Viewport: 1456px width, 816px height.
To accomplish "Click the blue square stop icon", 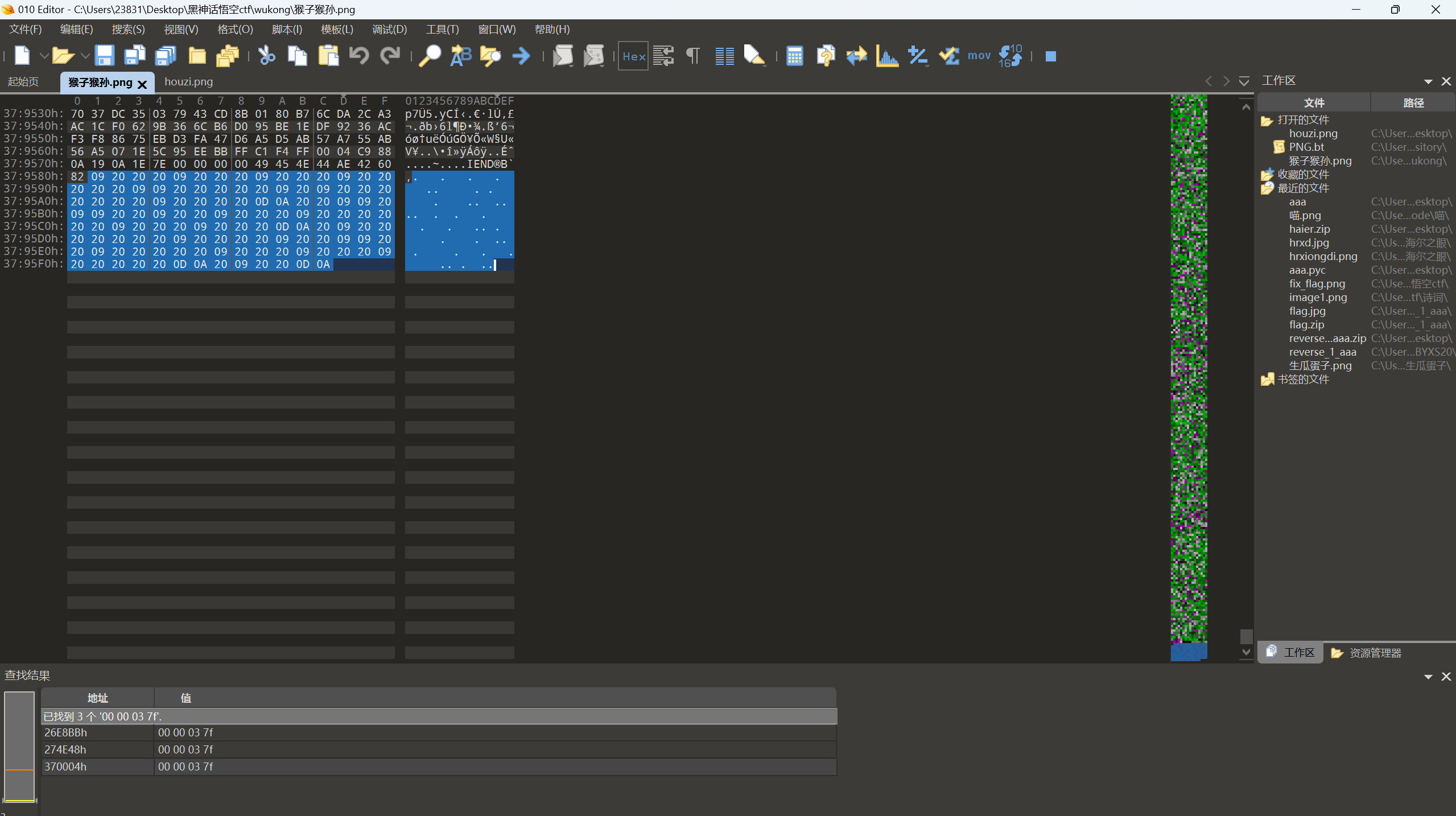I will coord(1051,56).
